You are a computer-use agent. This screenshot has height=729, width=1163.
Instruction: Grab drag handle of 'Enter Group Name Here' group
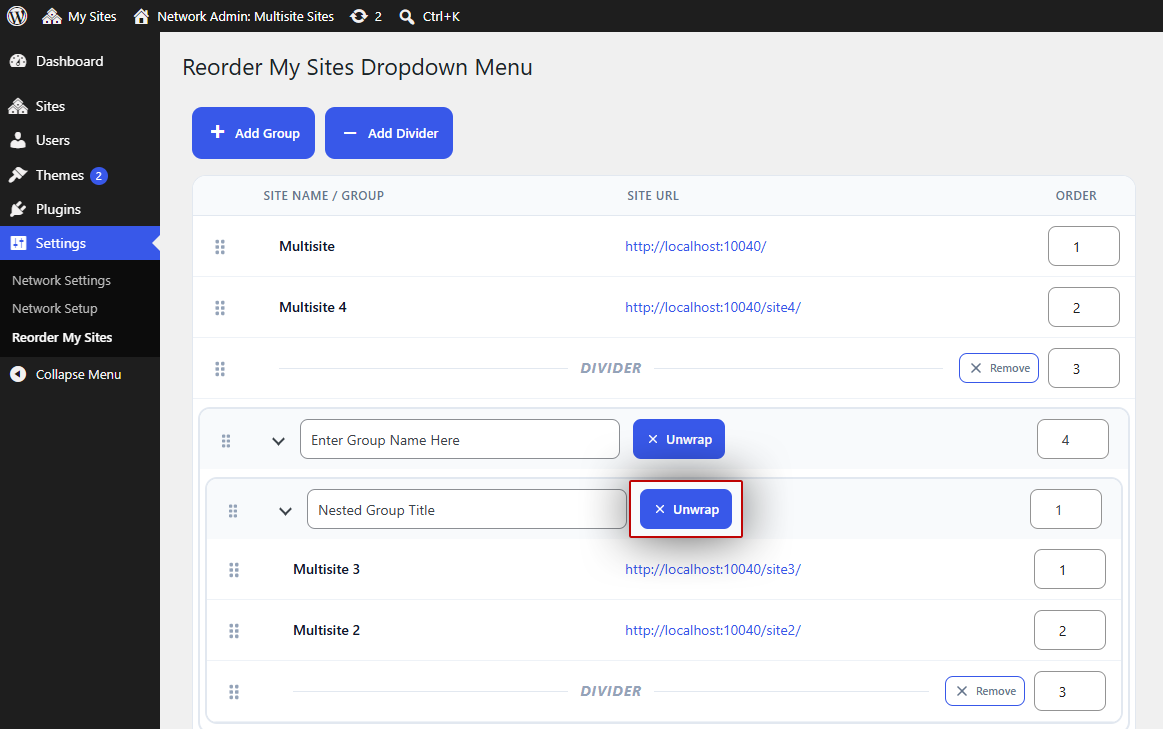(x=226, y=441)
